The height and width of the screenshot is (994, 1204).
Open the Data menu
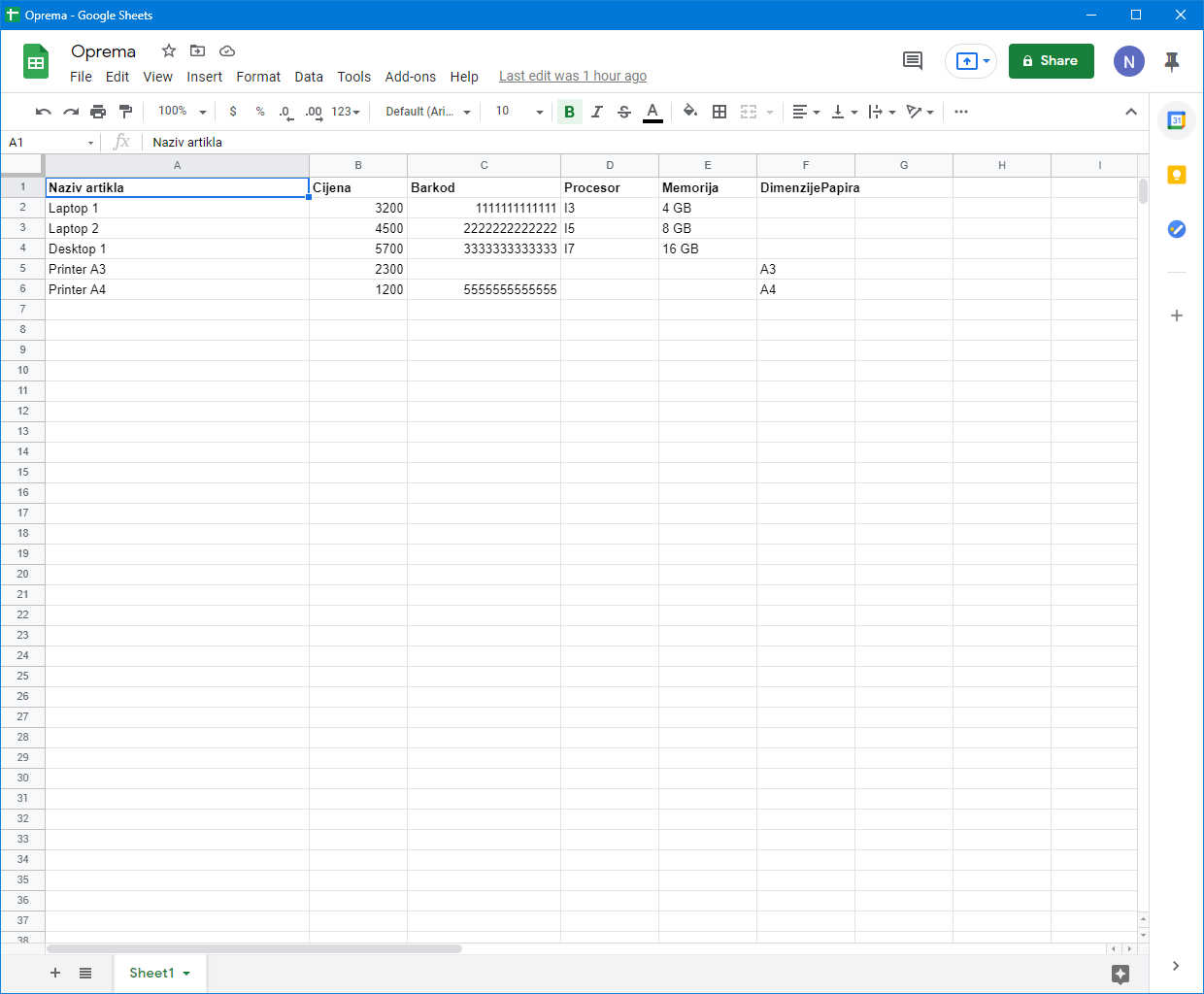tap(309, 77)
